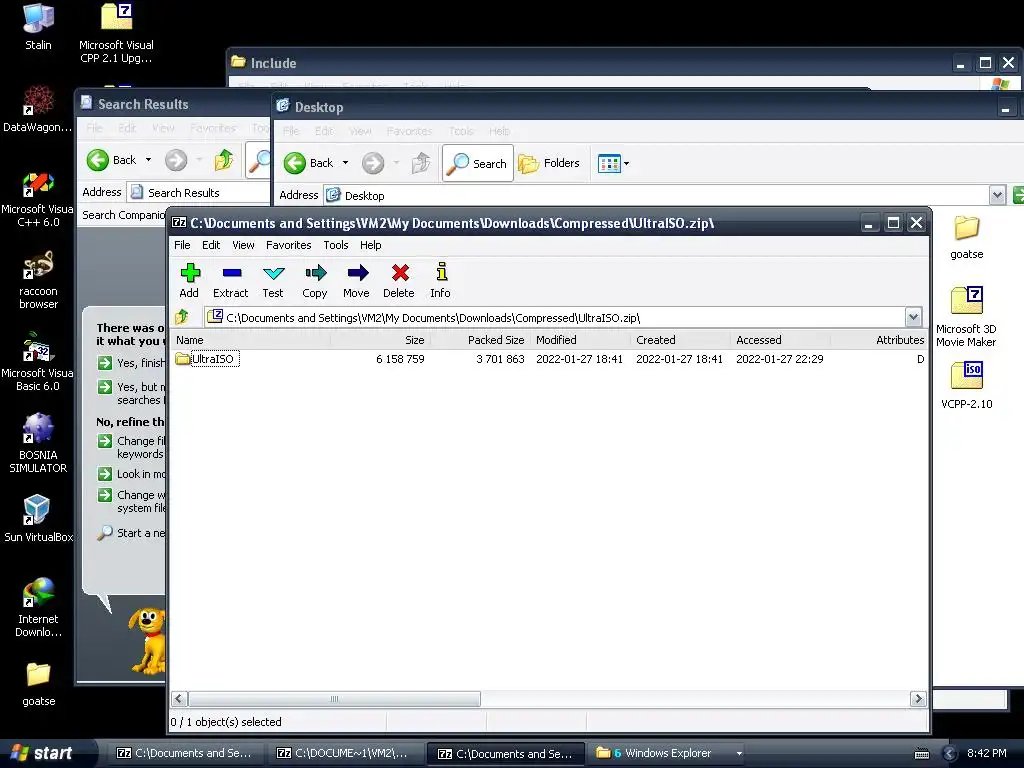
Task: Sort by Name column header
Action: click(251, 340)
